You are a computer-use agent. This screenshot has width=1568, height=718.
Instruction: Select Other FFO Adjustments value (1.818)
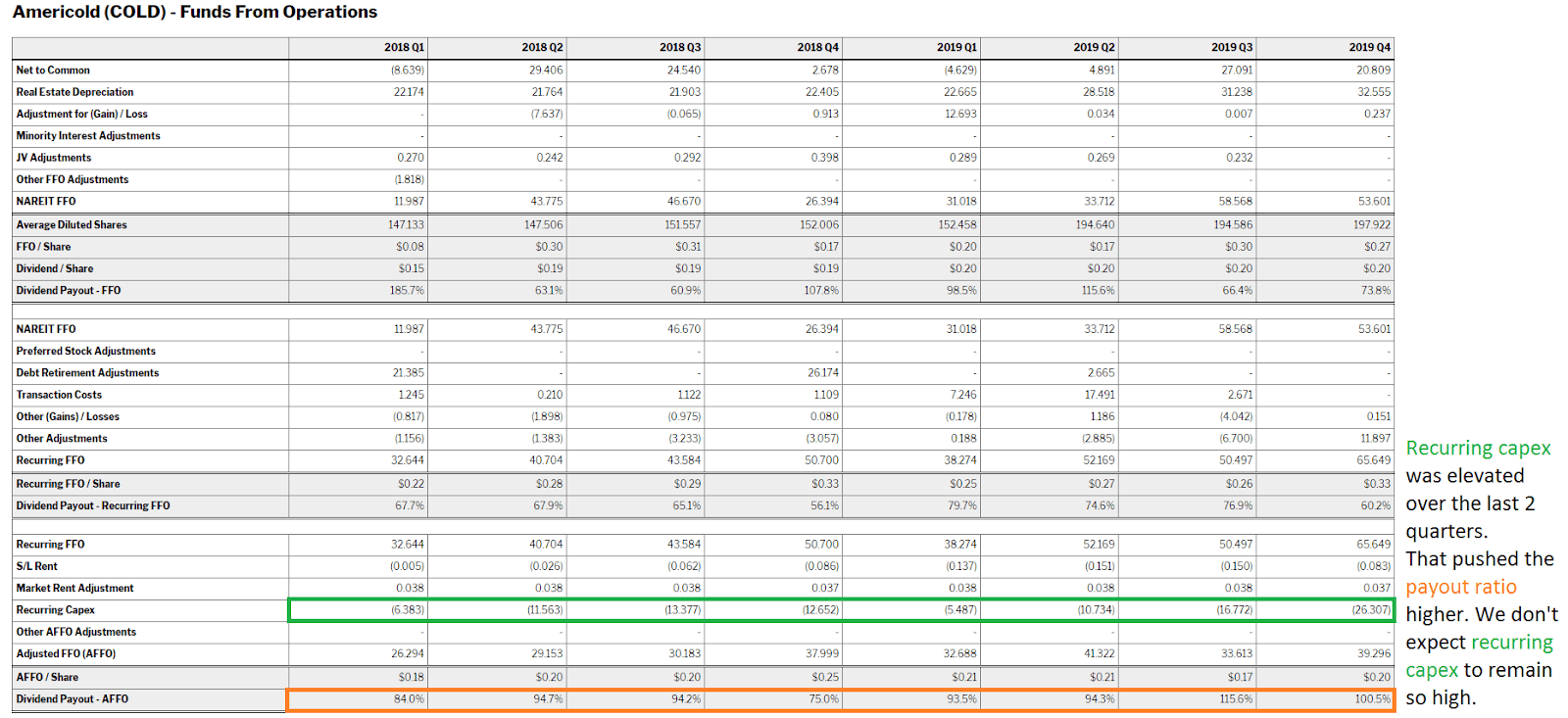click(410, 179)
